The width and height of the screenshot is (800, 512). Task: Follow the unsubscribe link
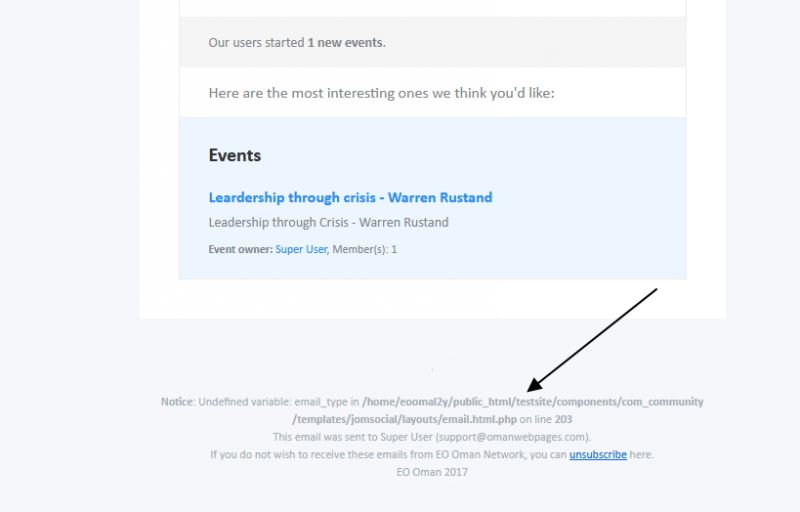click(597, 454)
